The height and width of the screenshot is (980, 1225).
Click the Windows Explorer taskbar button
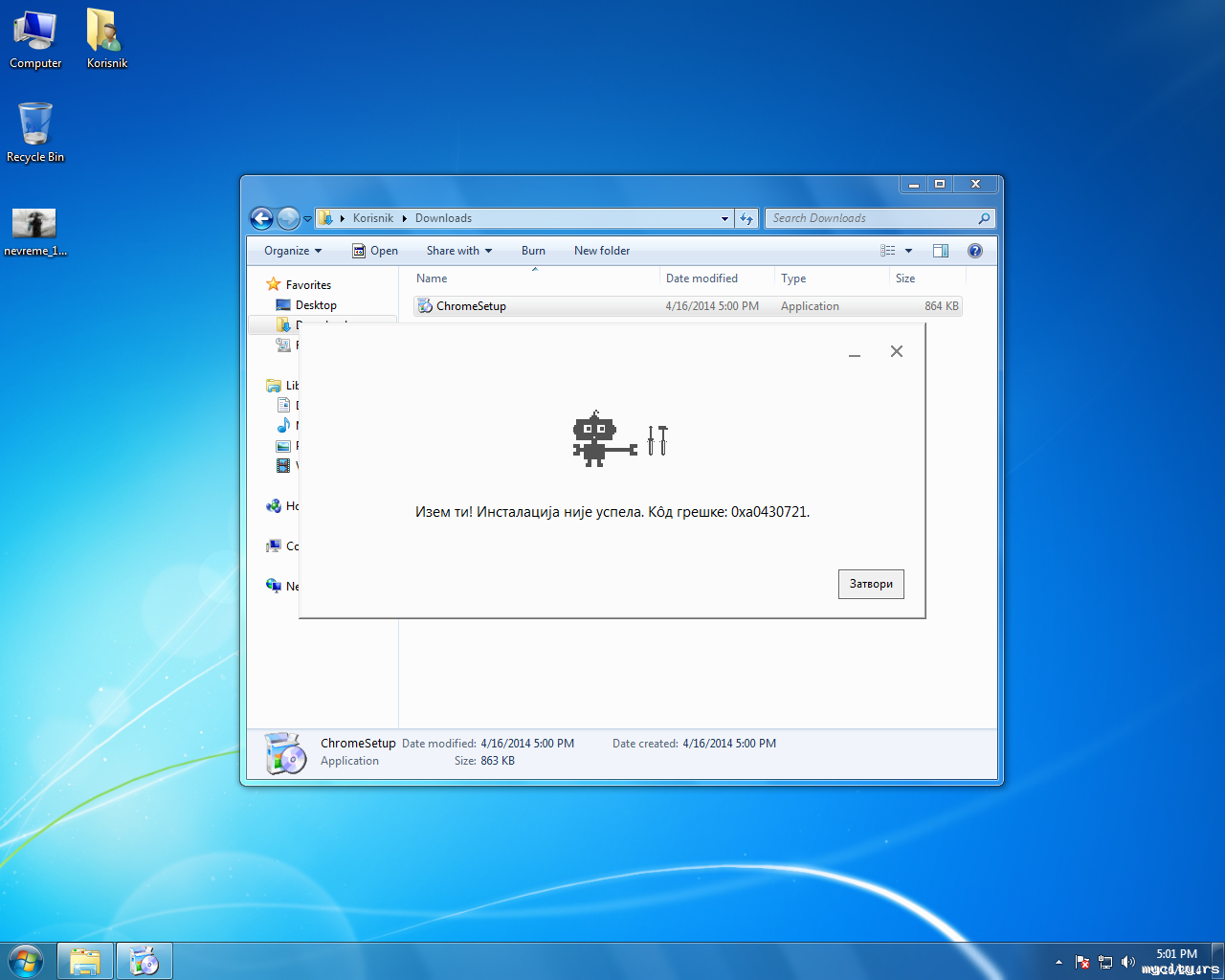click(85, 961)
